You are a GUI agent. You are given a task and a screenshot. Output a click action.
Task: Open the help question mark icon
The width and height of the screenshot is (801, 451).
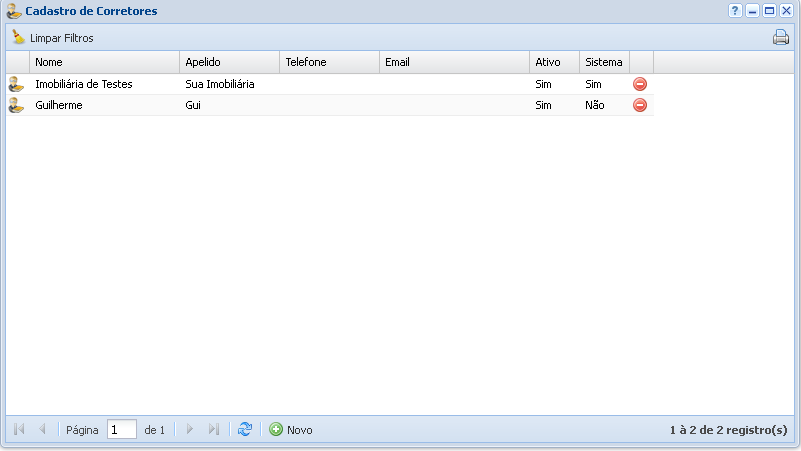(735, 11)
